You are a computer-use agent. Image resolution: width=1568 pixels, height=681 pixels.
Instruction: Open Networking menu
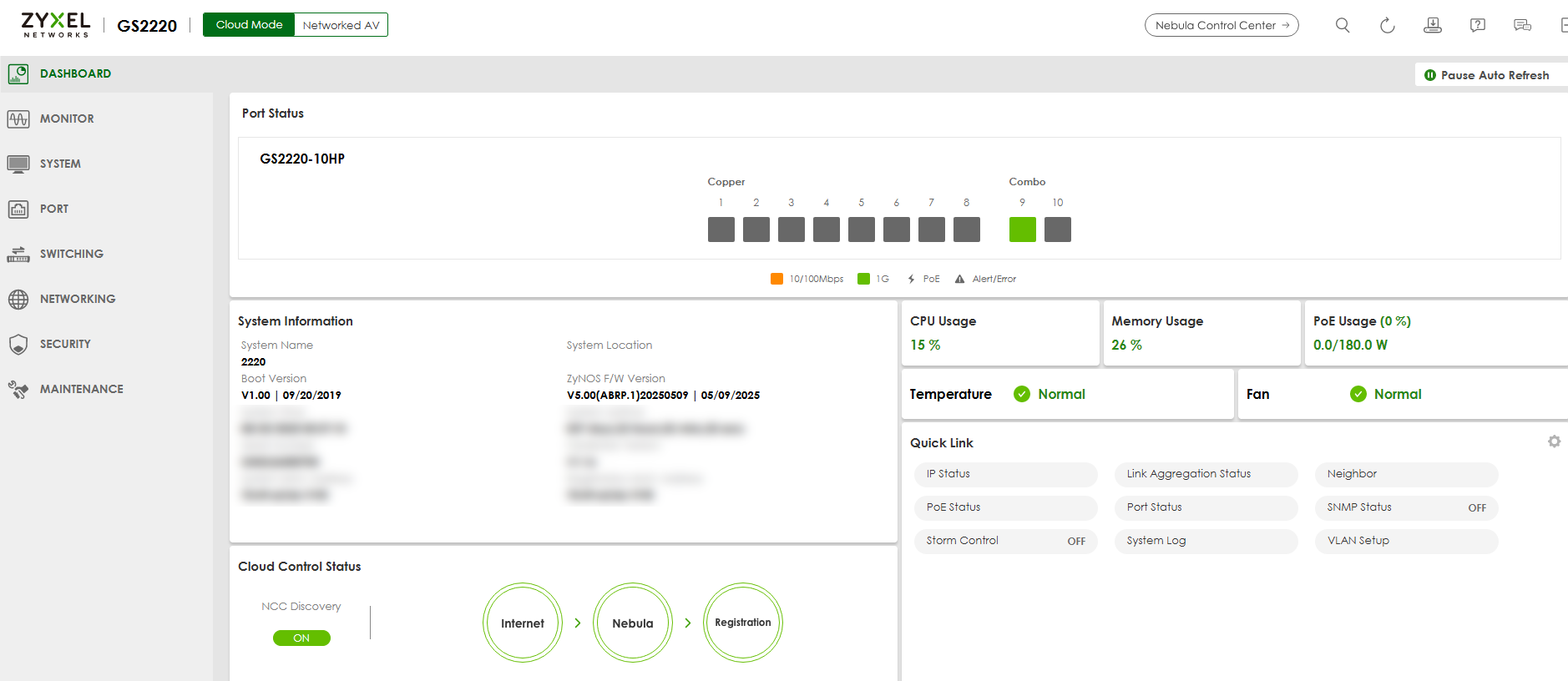coord(78,300)
